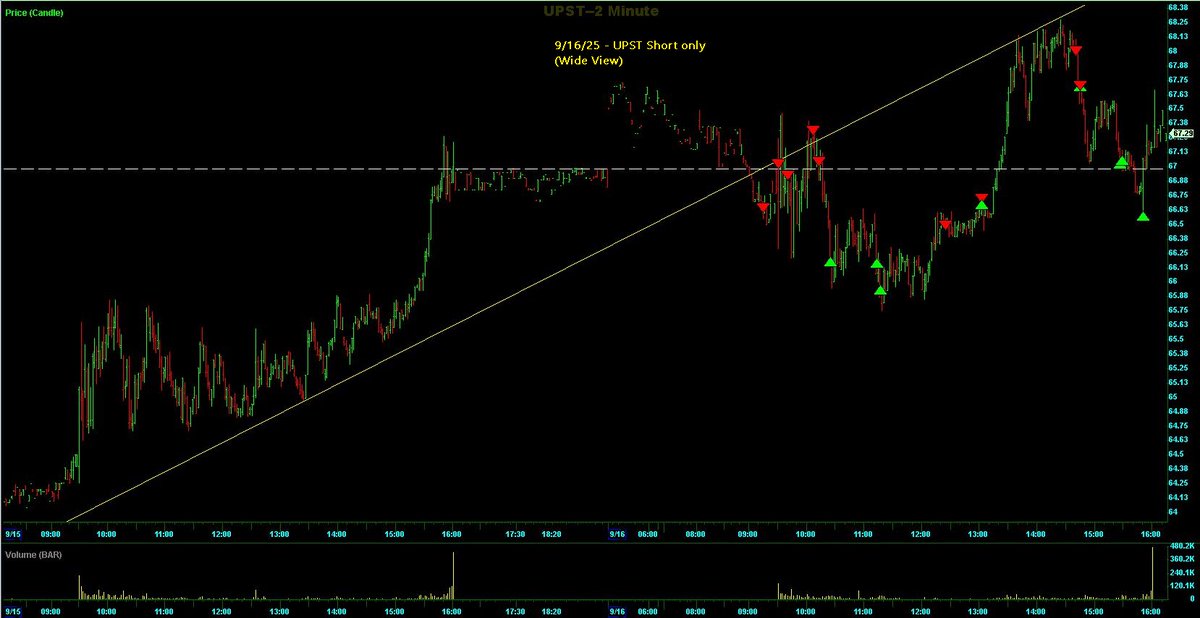Click the tall volume bar at 9/15 16:00
The width and height of the screenshot is (1200, 618).
pos(453,575)
